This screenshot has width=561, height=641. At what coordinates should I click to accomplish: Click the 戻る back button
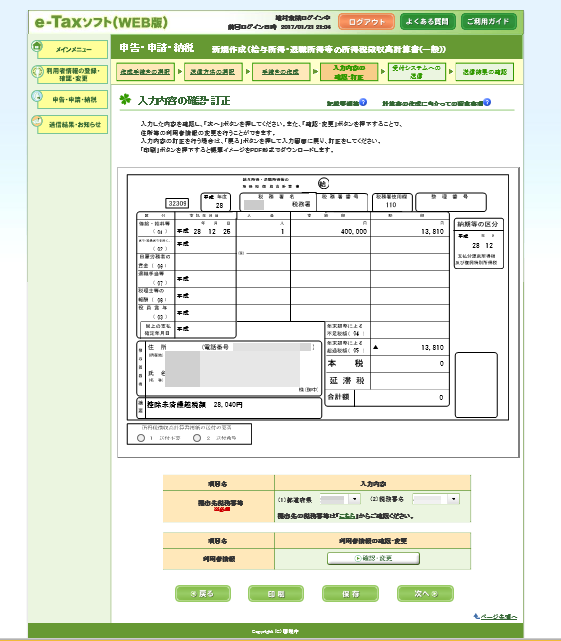[x=203, y=594]
